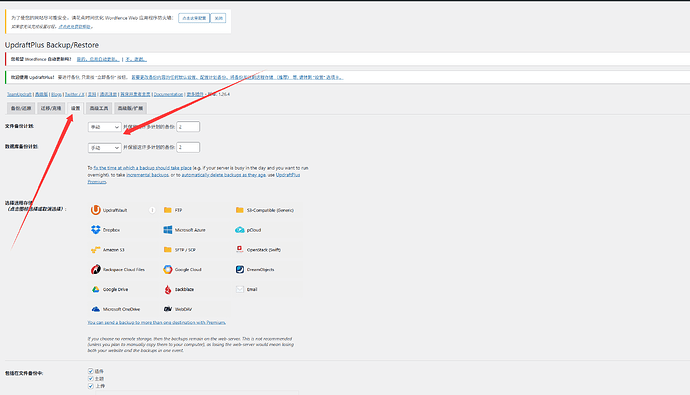Select the UpdraftVault storage icon
This screenshot has width=690, height=395.
pyautogui.click(x=95, y=210)
